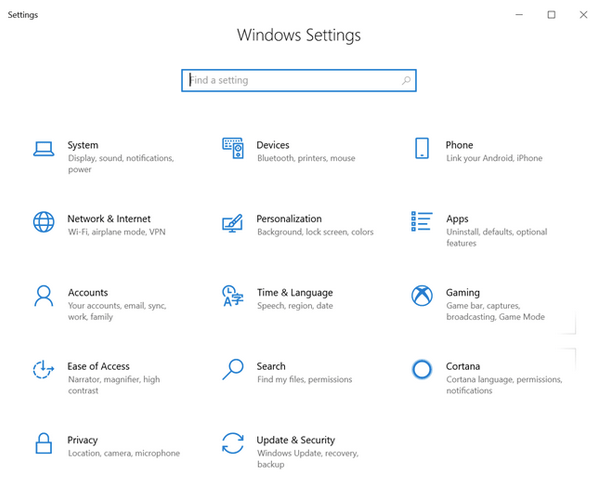Viewport: 602px width, 483px height.
Task: Open the Apps title
Action: pos(457,219)
